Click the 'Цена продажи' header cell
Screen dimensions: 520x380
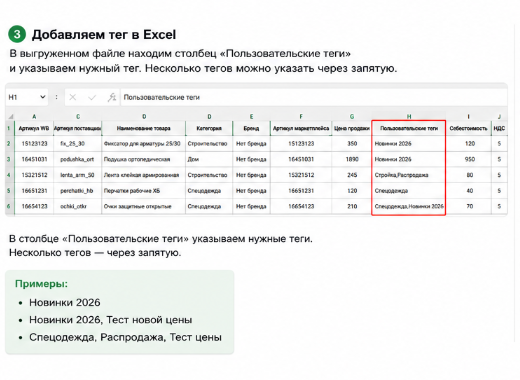[x=352, y=128]
